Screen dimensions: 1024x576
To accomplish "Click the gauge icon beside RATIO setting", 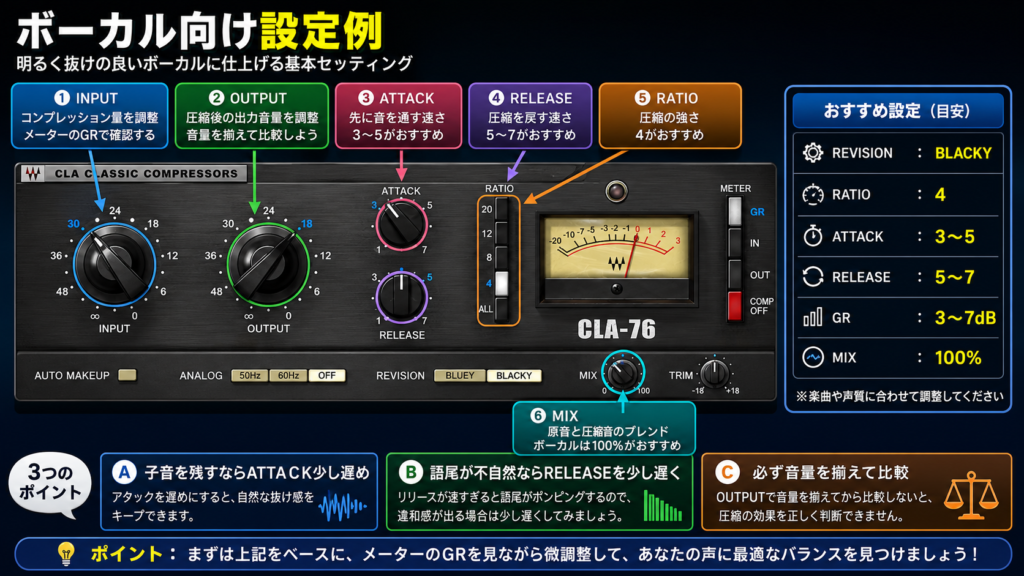I will [813, 195].
